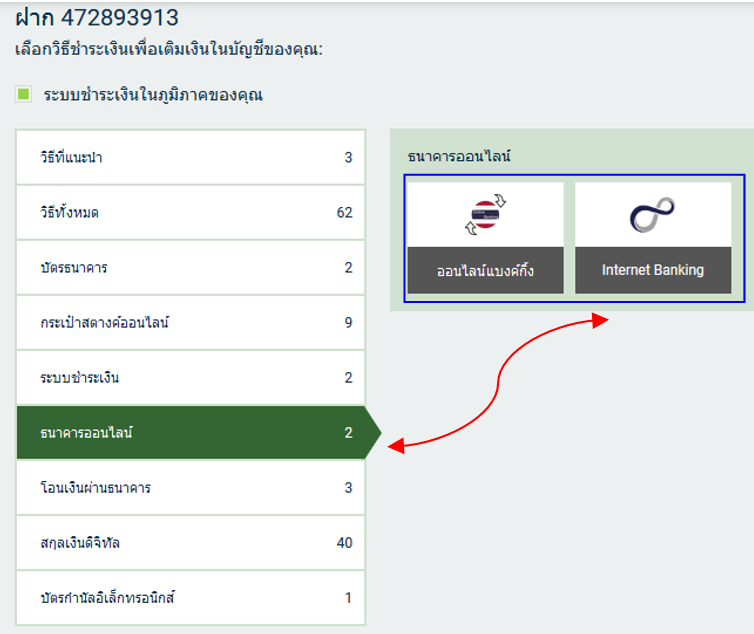Click the Thai flag online banking icon
The height and width of the screenshot is (634, 754).
(486, 214)
